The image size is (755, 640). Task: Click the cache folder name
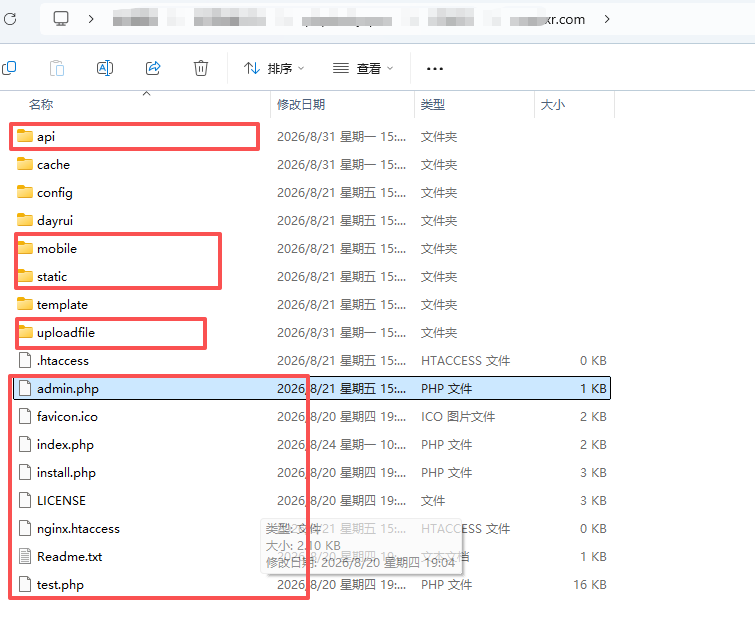point(53,165)
